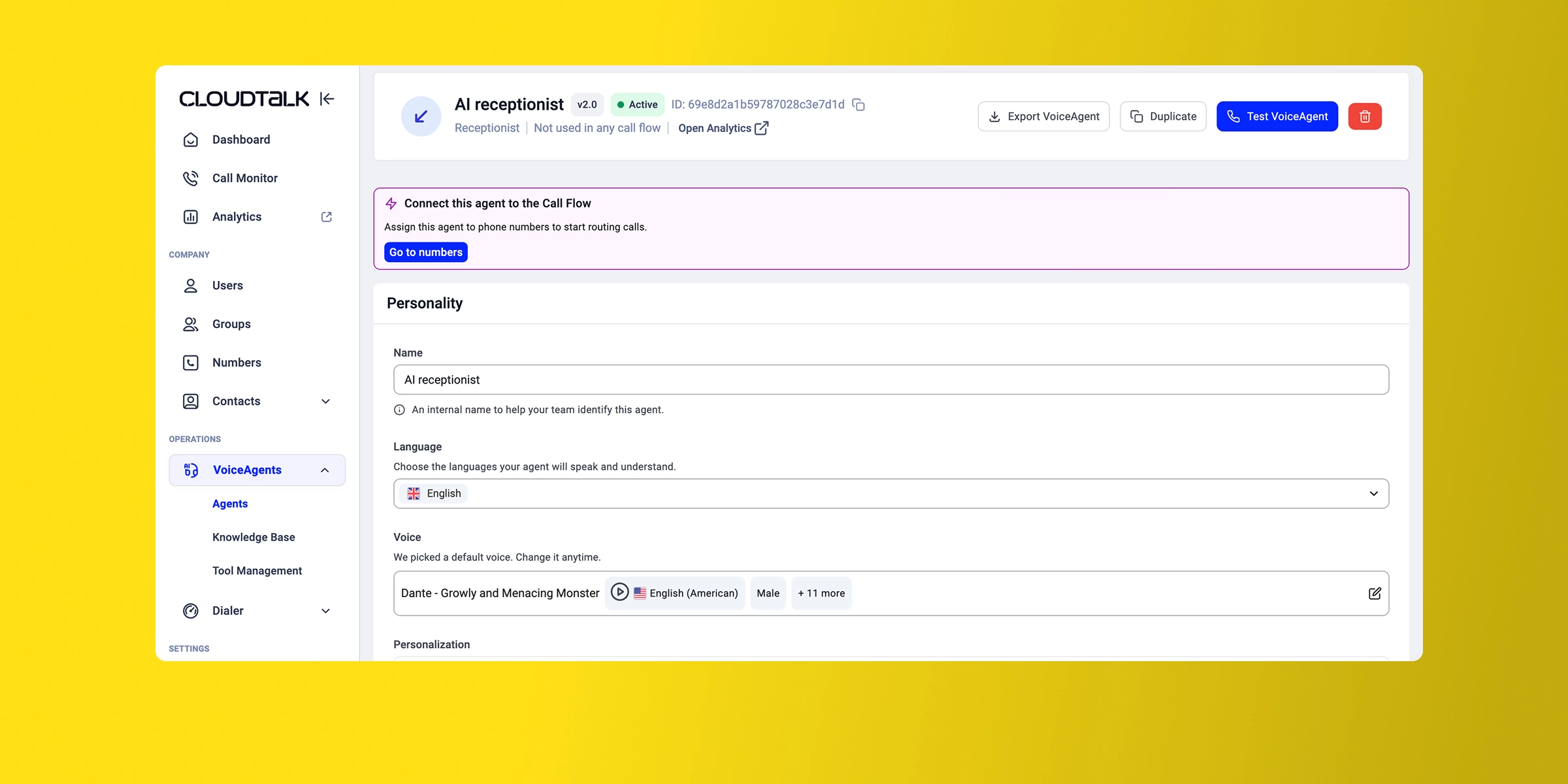Click the Active status badge
The width and height of the screenshot is (1568, 784).
coord(638,105)
